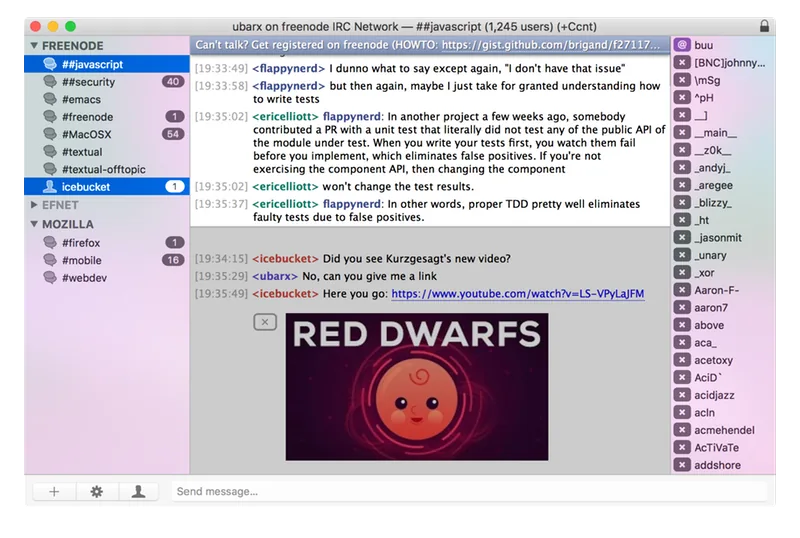Open the #textual channel
800x538 pixels.
[107, 152]
